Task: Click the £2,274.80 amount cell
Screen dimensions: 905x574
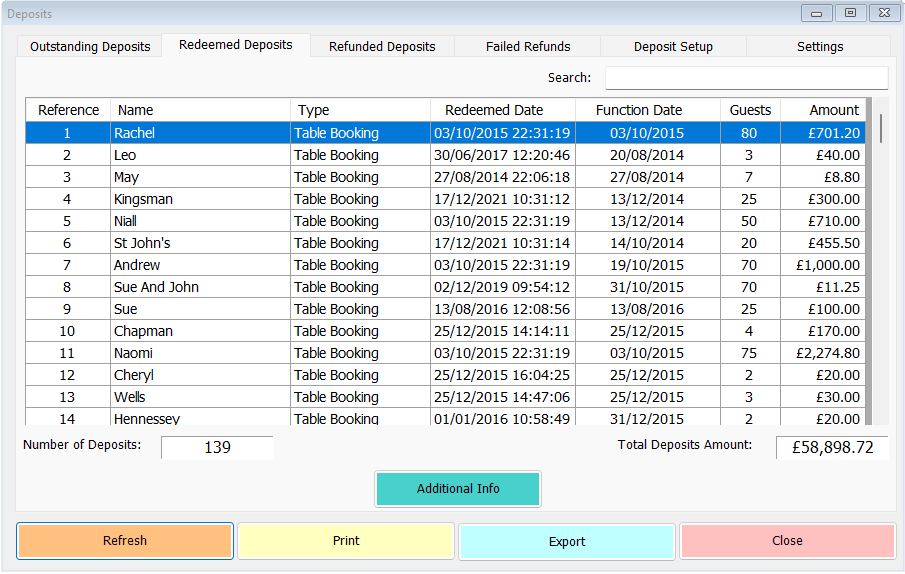Action: [823, 353]
